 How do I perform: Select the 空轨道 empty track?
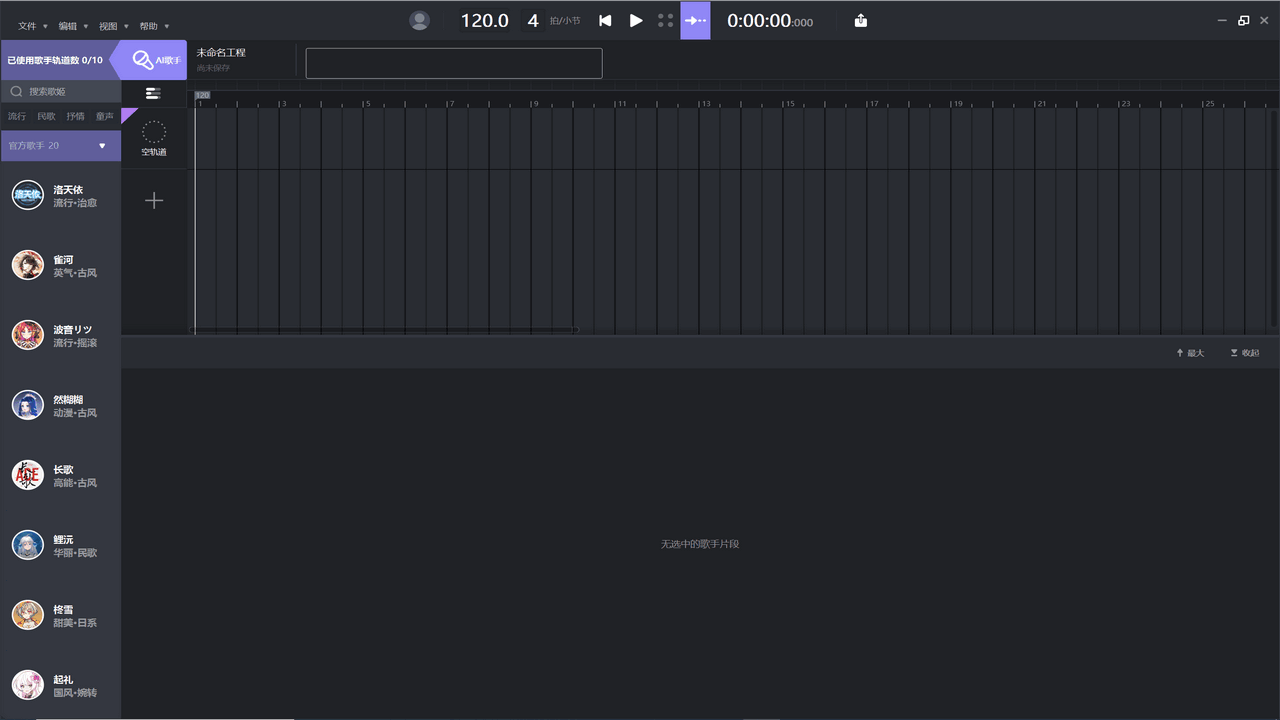154,138
